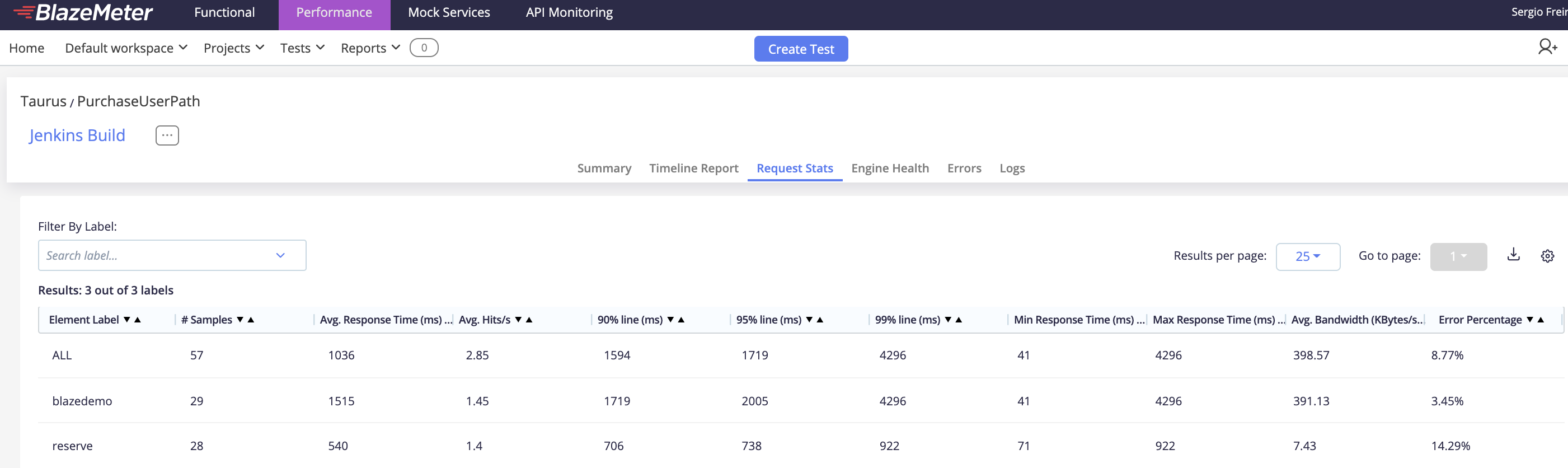Select the reserve row label
The image size is (1568, 468).
tap(72, 446)
